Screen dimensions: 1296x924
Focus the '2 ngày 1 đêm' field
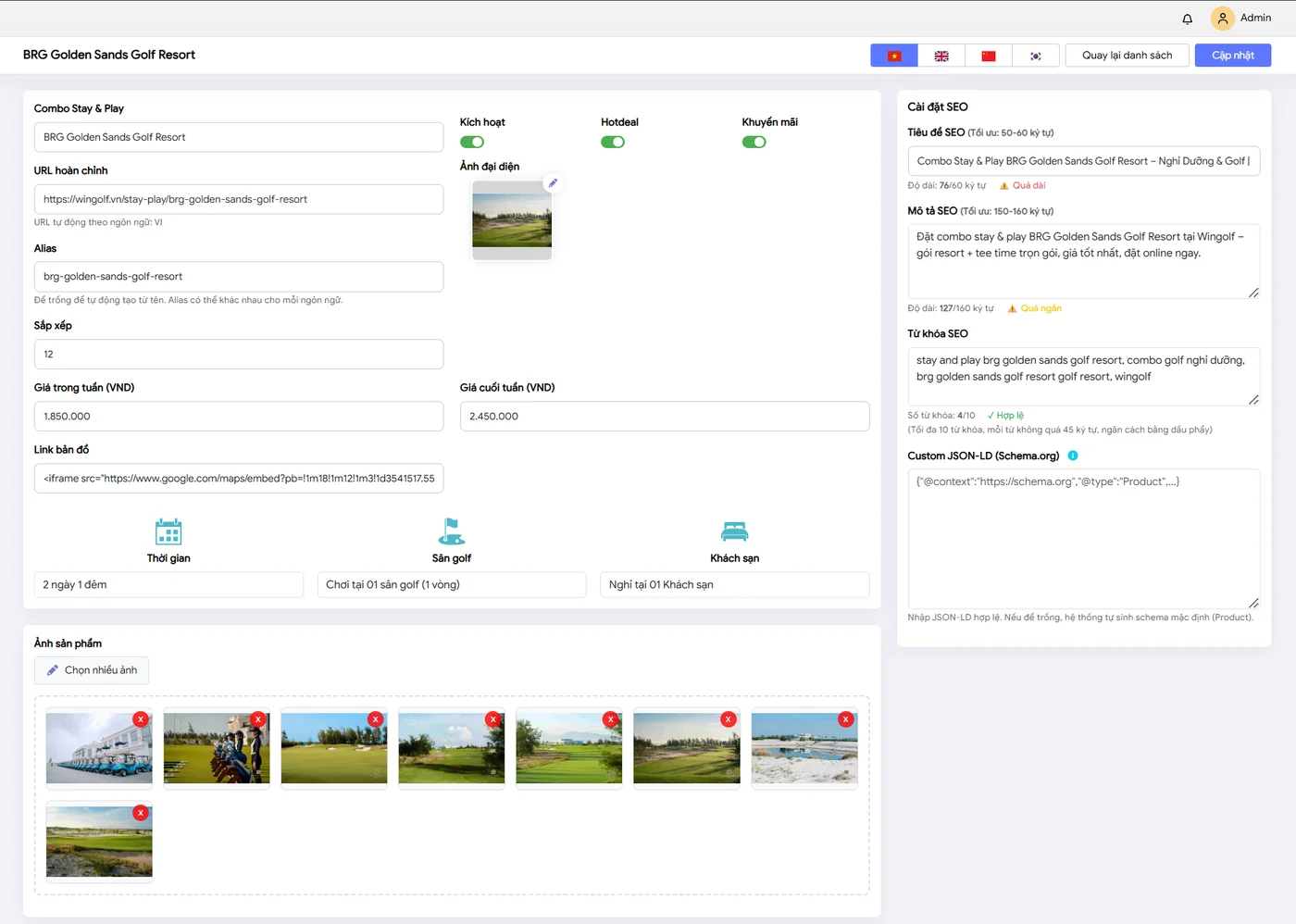click(x=168, y=584)
